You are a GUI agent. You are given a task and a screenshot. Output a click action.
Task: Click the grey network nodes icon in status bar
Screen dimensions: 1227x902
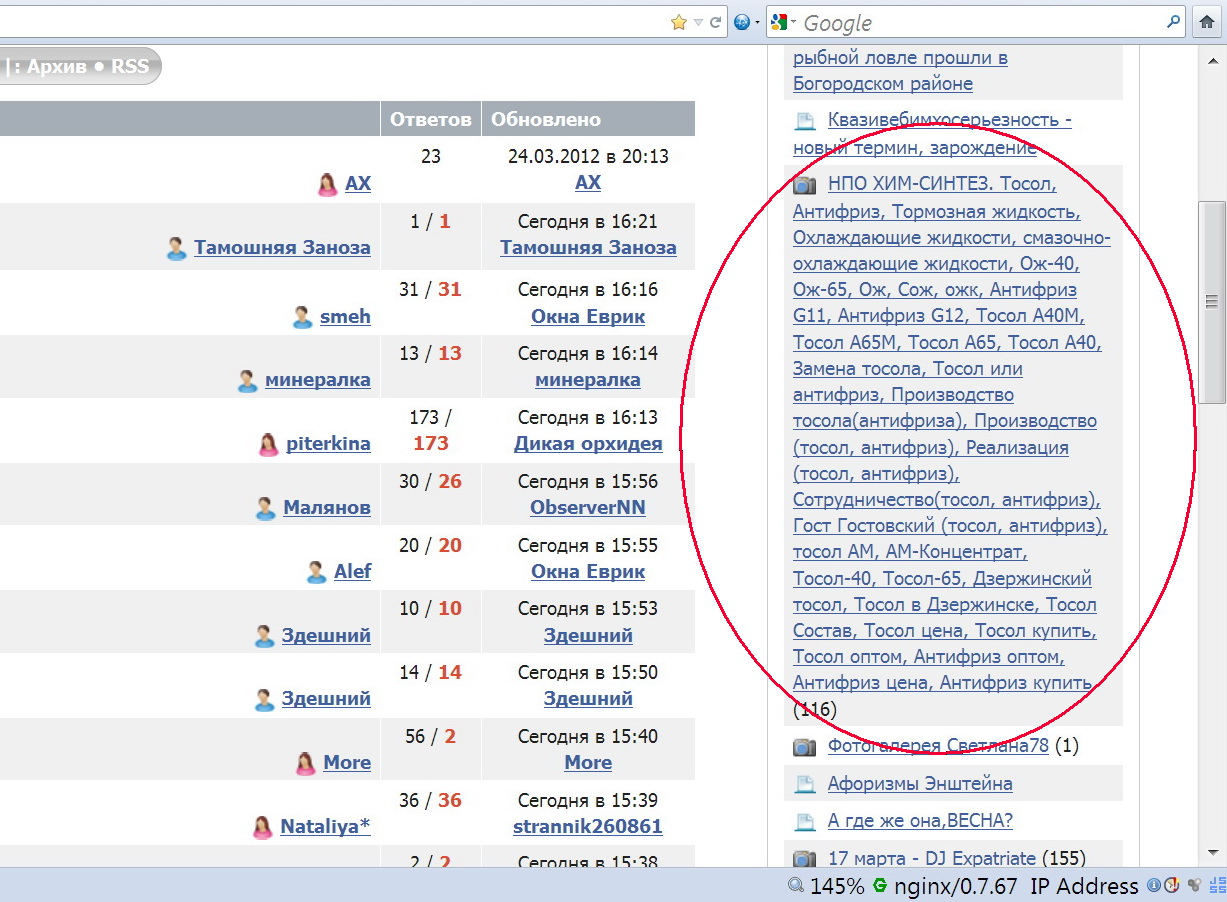1194,886
